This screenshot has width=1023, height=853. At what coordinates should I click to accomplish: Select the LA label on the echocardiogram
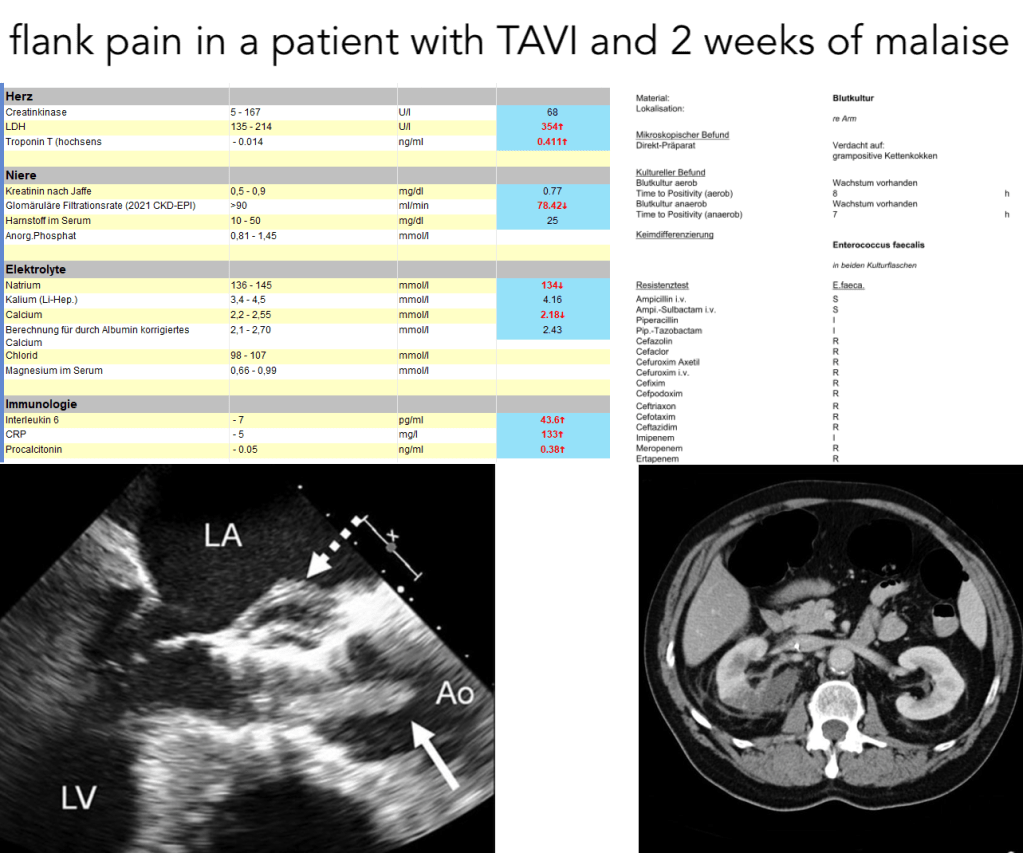(x=223, y=534)
